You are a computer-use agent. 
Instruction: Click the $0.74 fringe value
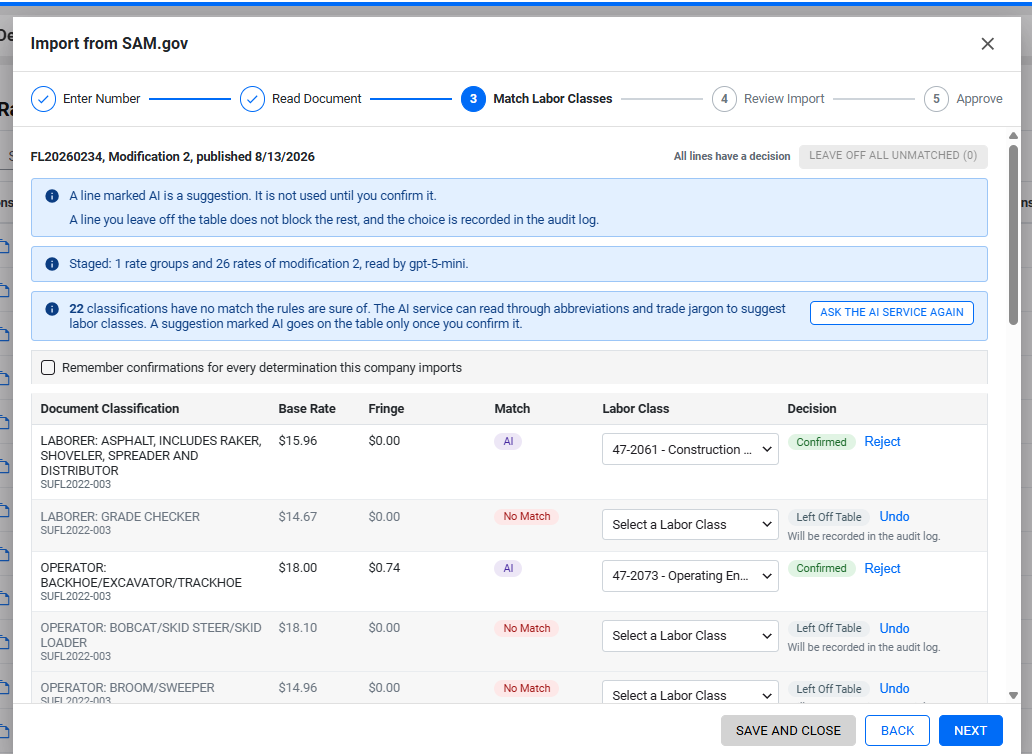(x=384, y=568)
